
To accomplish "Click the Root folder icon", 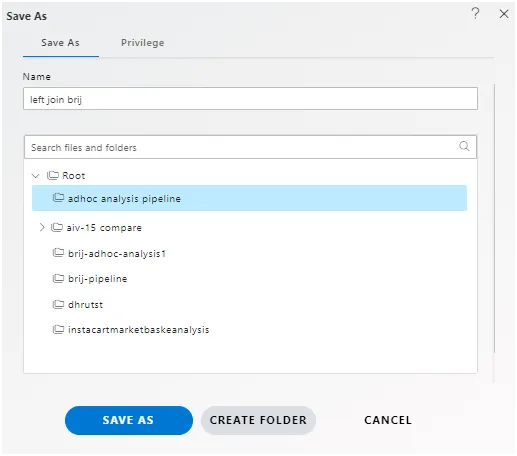I will [x=53, y=175].
